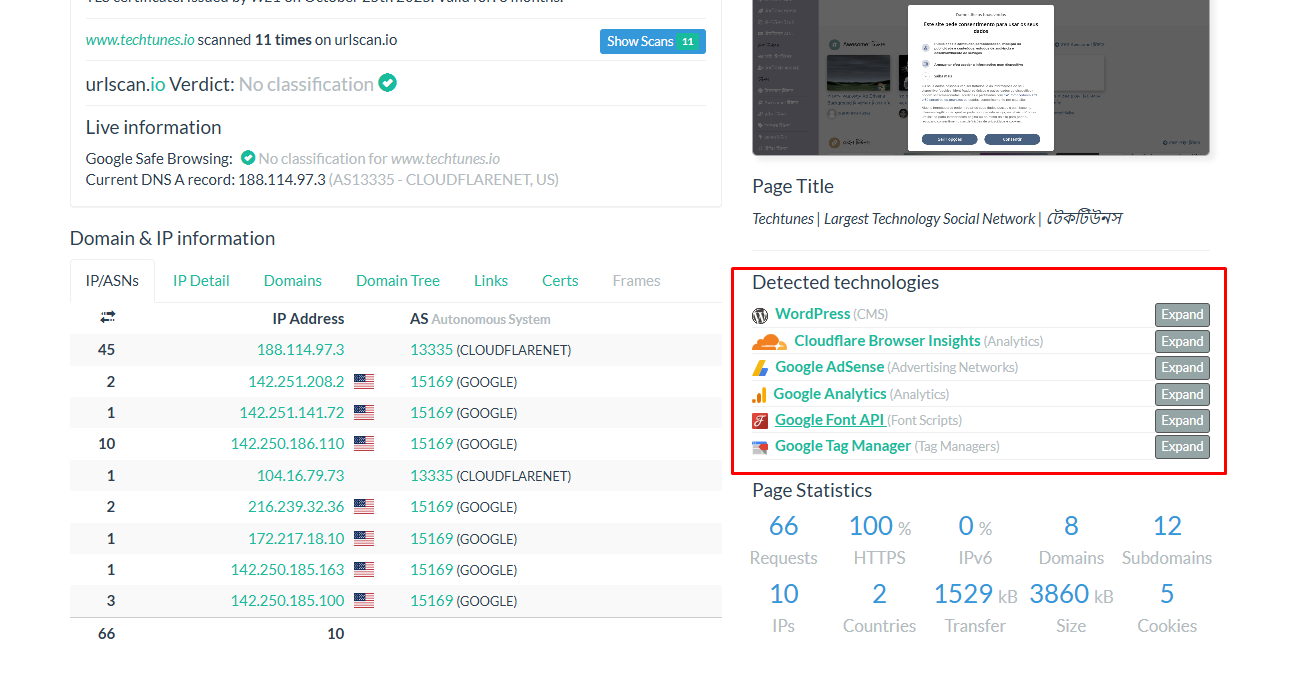Open the Domain Tree tab

[x=398, y=281]
